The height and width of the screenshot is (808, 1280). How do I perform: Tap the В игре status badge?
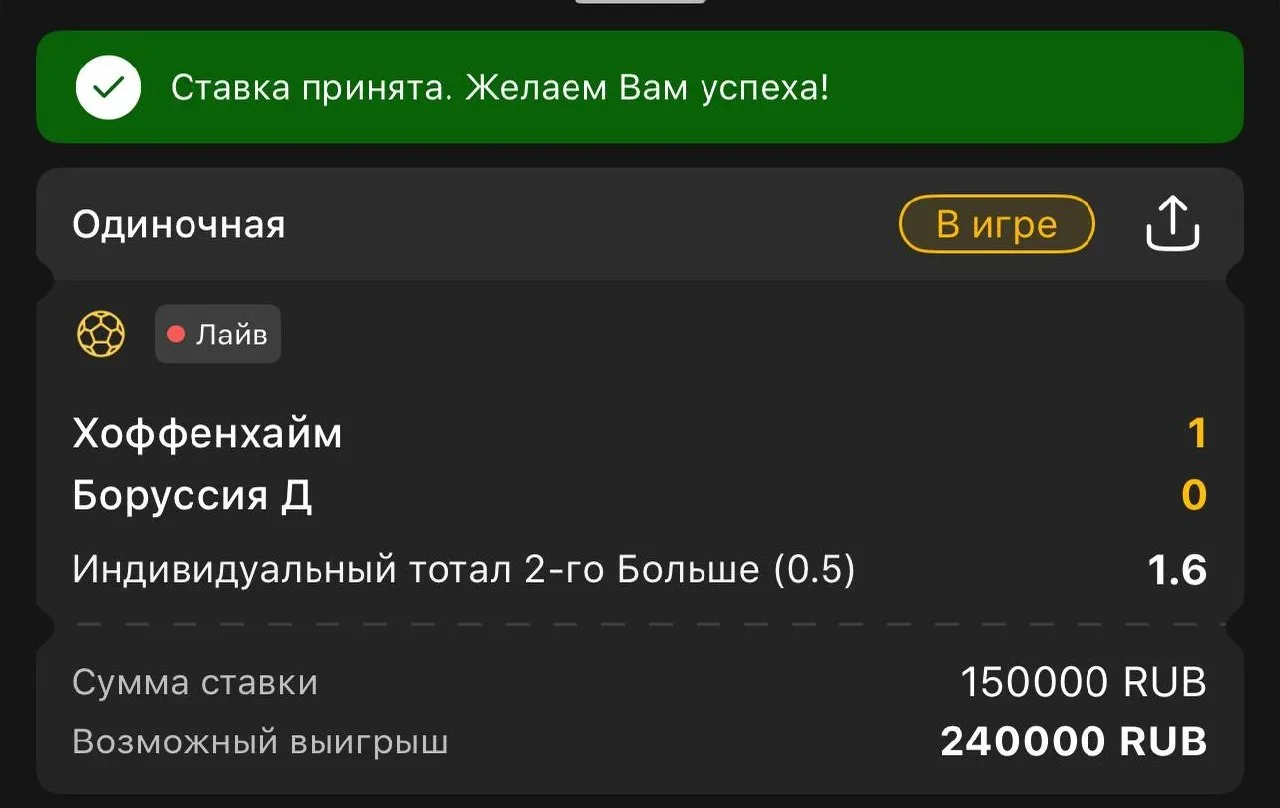tap(996, 224)
